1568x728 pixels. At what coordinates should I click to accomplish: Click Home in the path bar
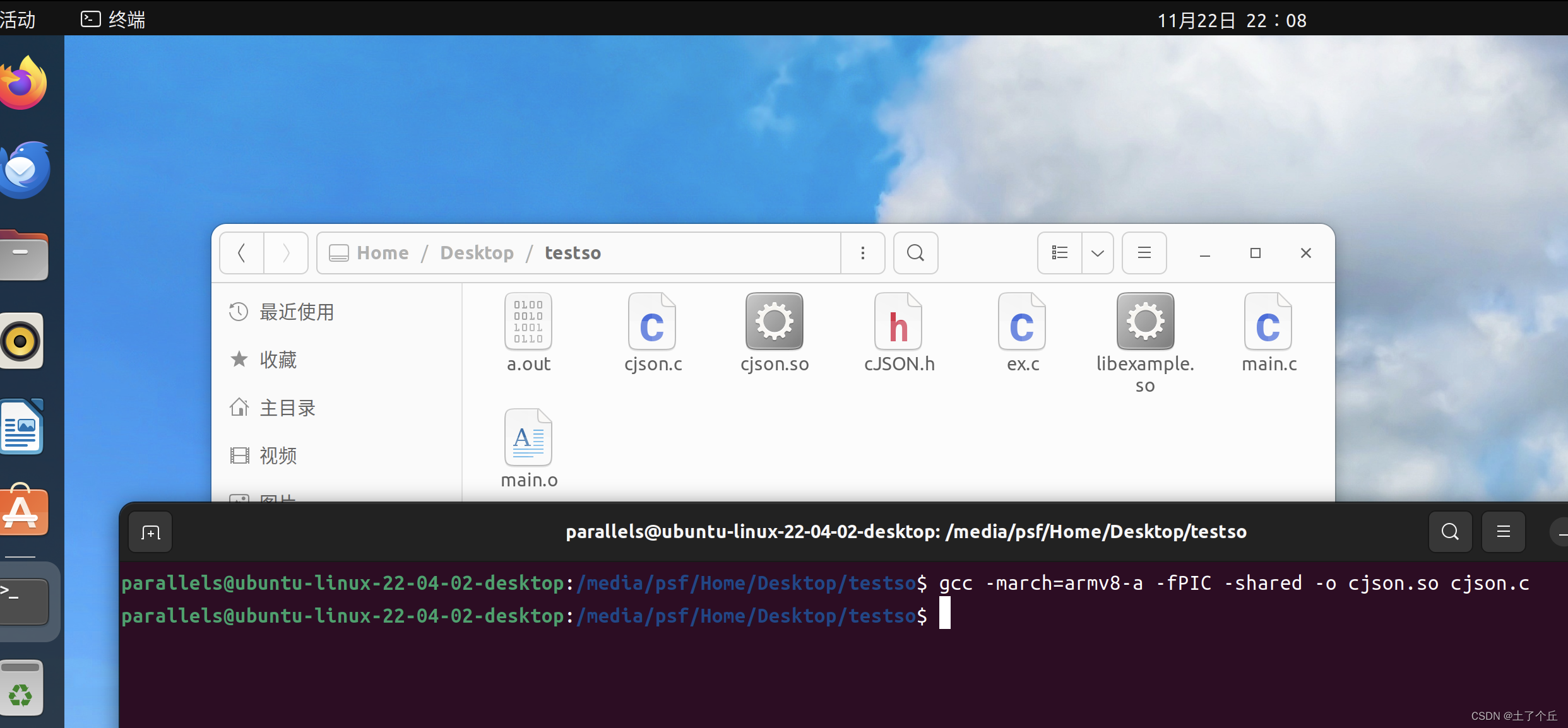click(383, 253)
